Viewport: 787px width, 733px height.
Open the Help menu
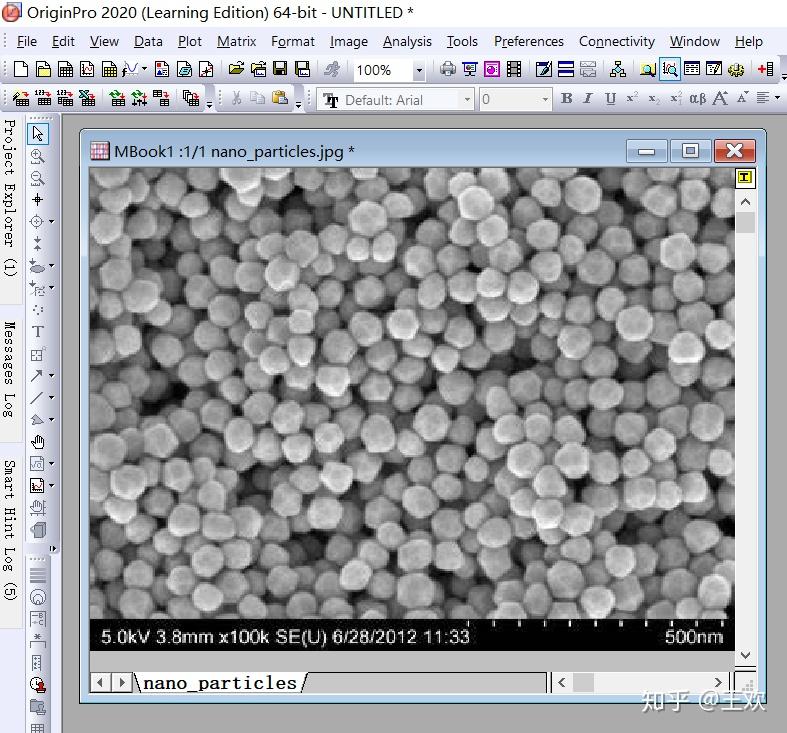(749, 41)
